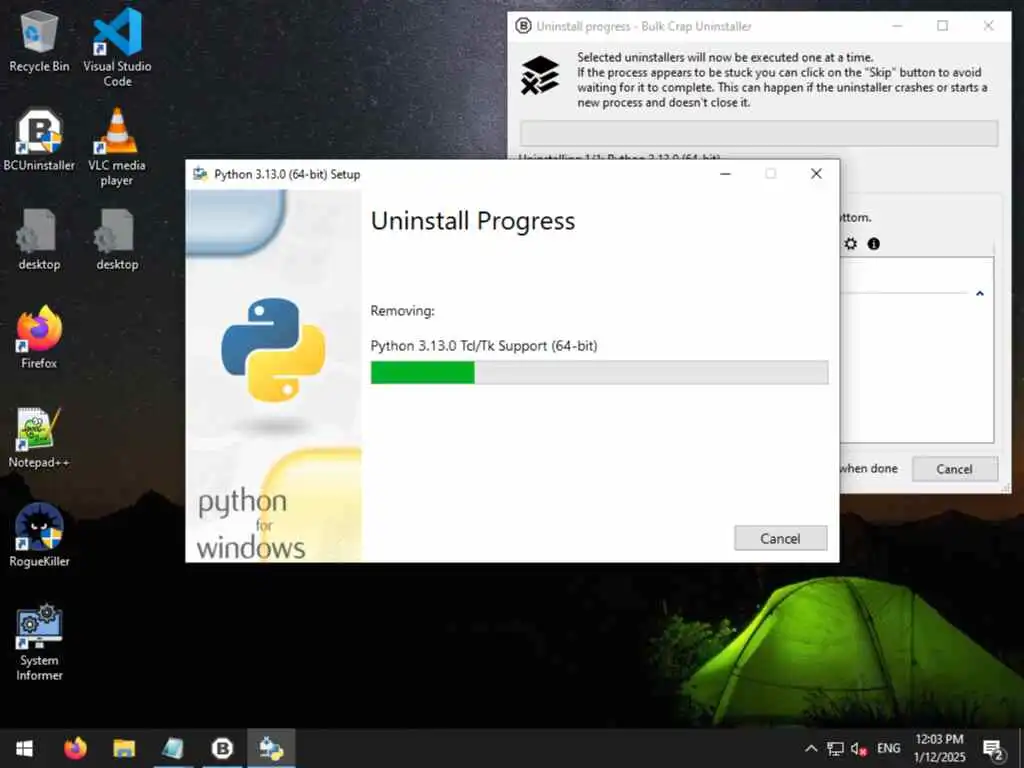Collapse the list using the blue chevron
This screenshot has height=768, width=1024.
coord(980,293)
